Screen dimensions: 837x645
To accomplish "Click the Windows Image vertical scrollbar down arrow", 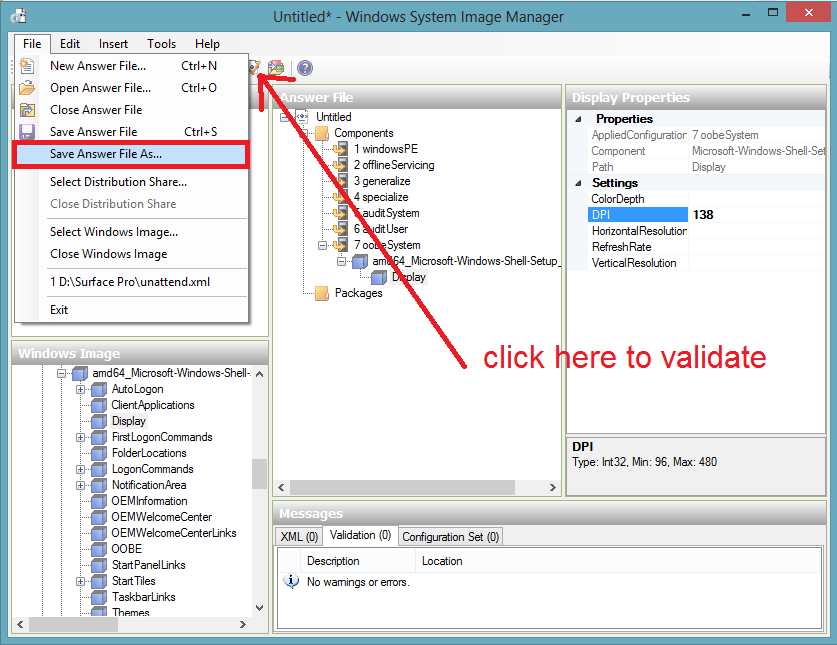I will (259, 608).
